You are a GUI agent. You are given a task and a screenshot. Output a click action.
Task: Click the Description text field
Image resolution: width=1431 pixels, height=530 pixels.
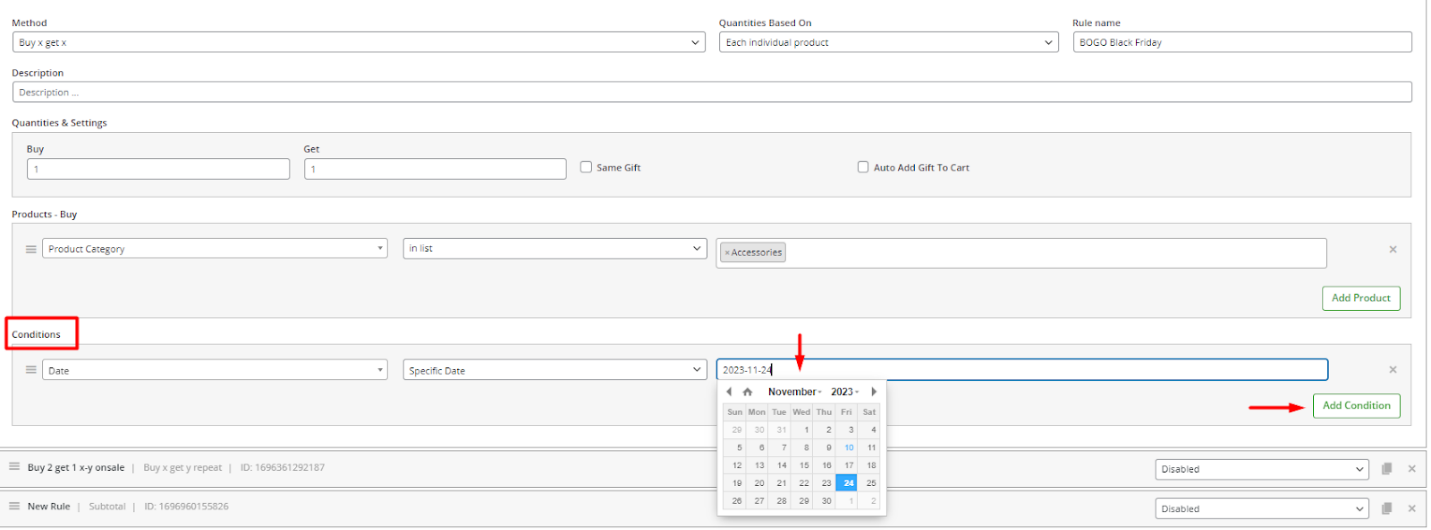click(x=711, y=92)
